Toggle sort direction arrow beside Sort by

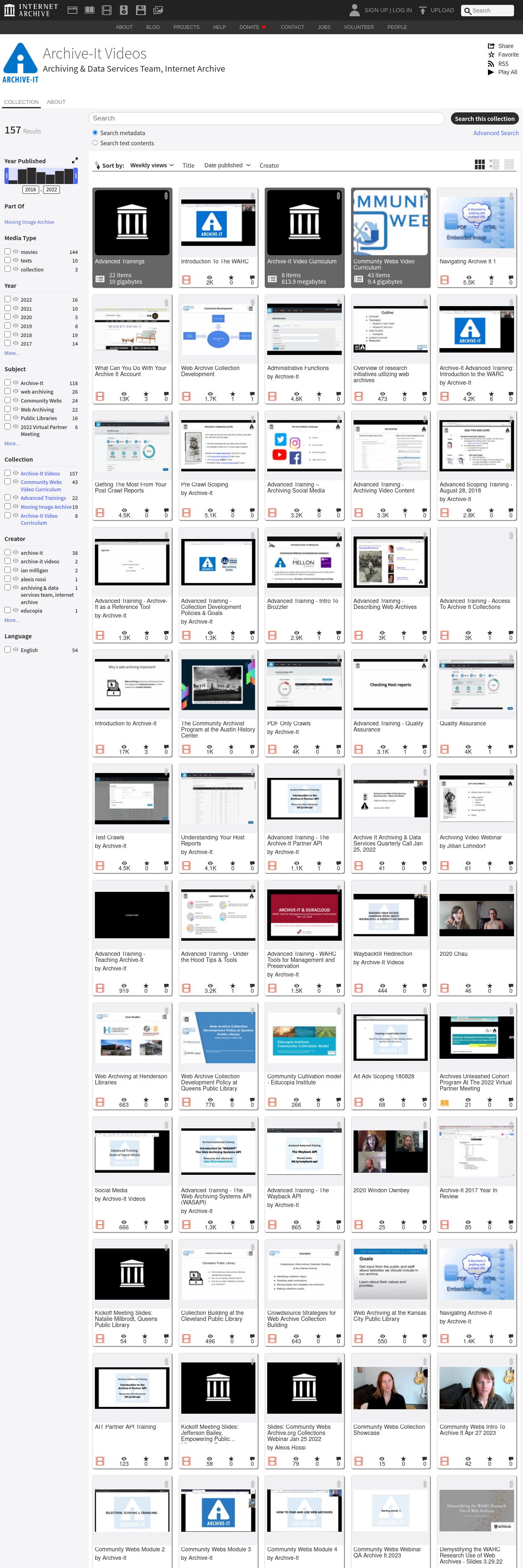click(x=97, y=165)
